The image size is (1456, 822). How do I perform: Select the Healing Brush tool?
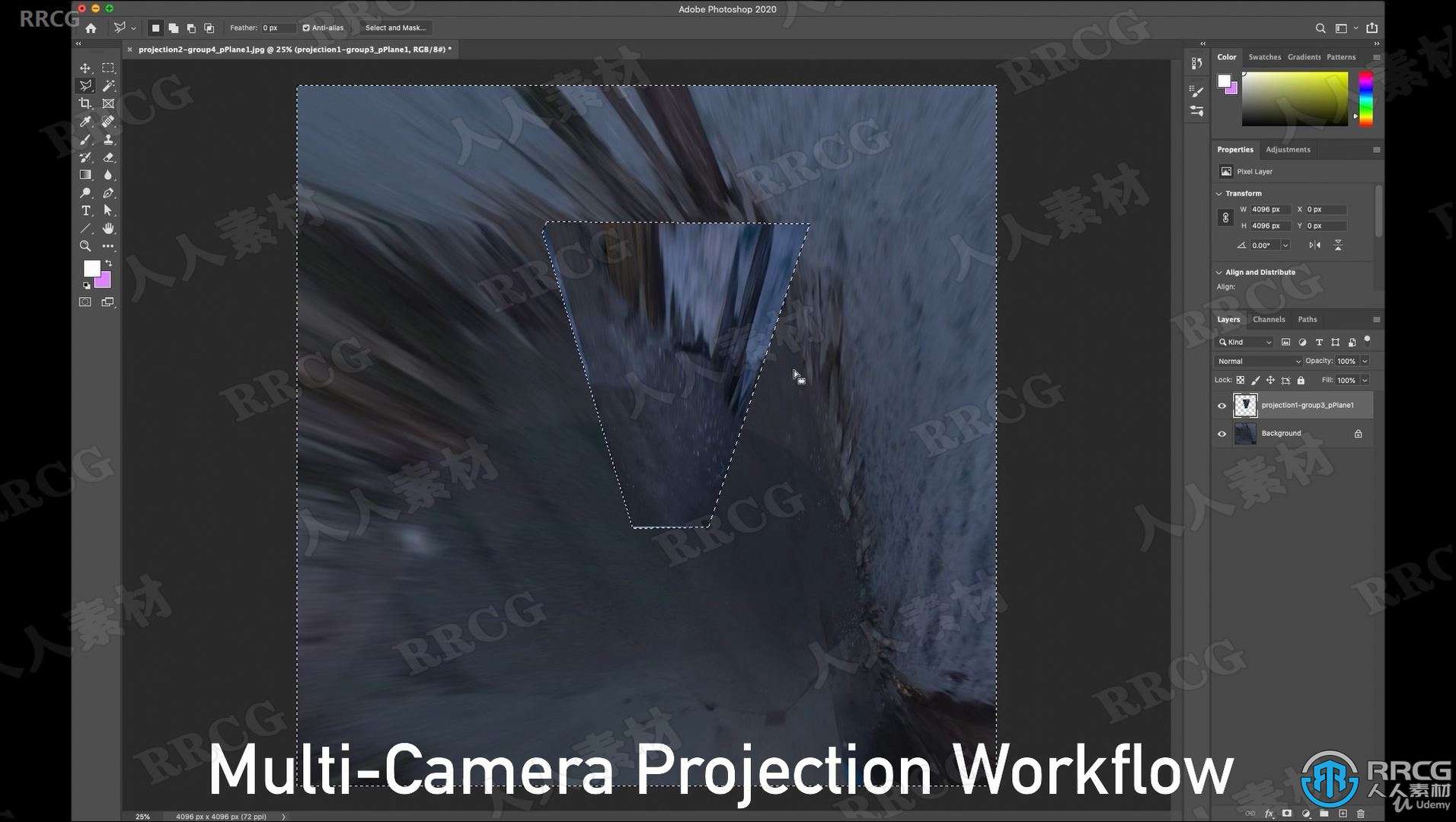108,122
